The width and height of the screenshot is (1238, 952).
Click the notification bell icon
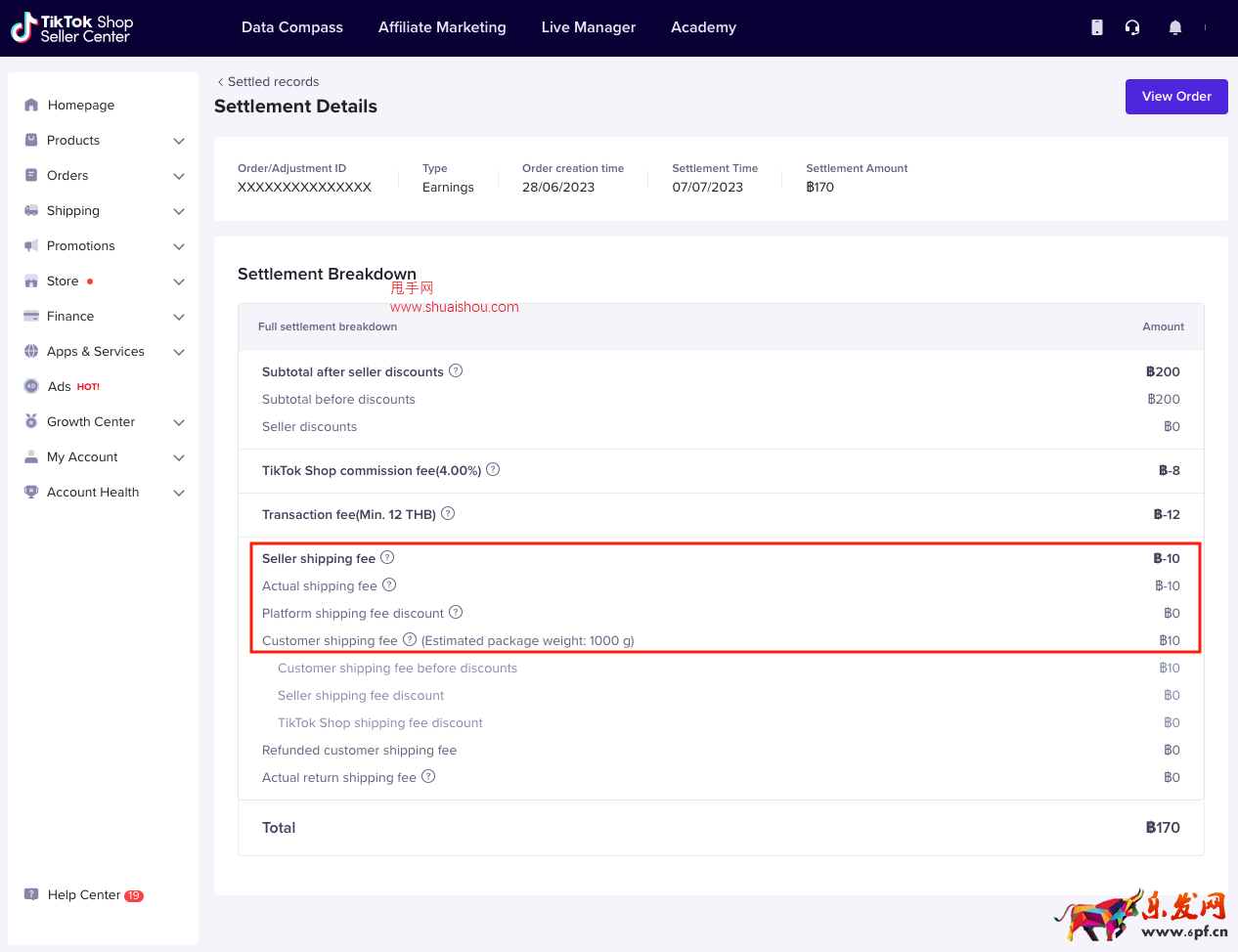1175,27
